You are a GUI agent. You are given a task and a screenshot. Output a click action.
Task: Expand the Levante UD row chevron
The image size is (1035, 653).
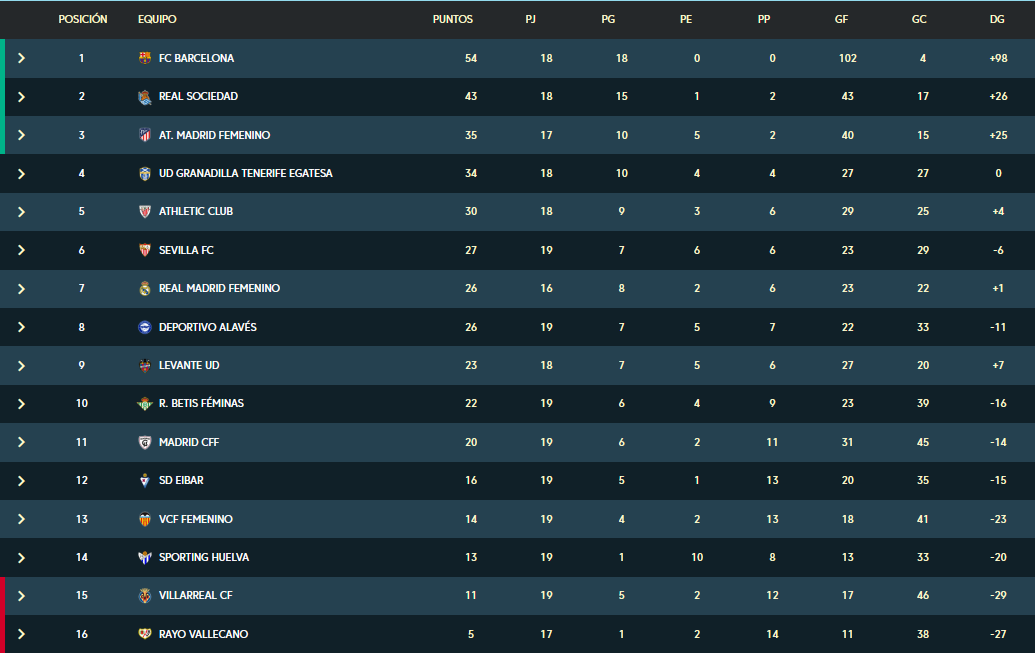click(21, 366)
